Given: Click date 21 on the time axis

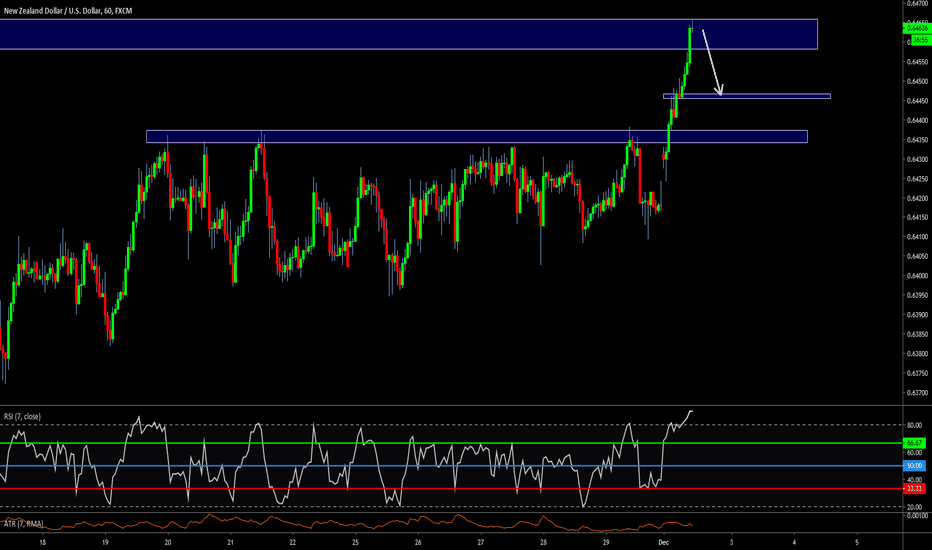Looking at the screenshot, I should [231, 542].
